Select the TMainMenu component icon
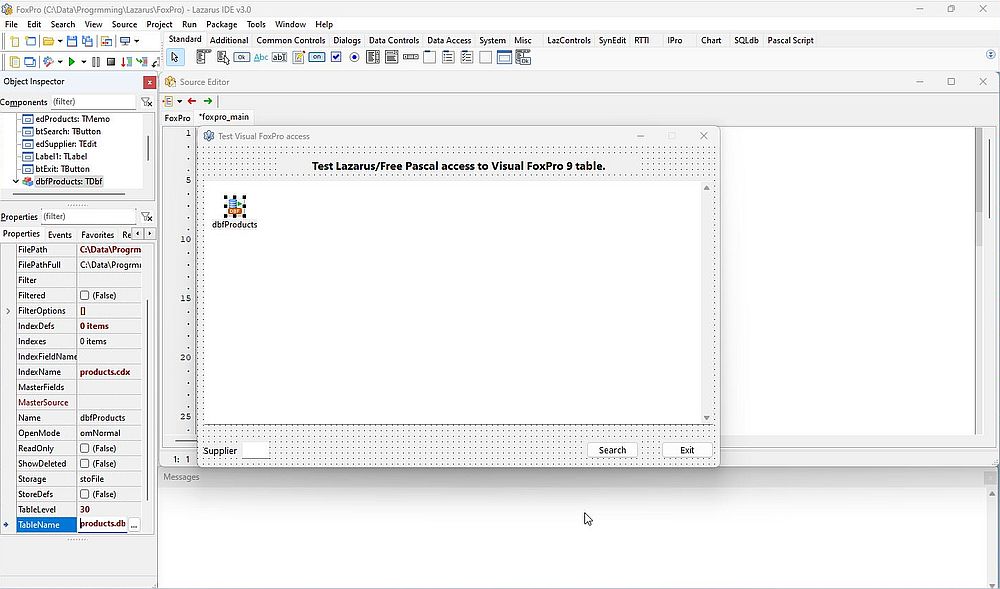Image resolution: width=1000 pixels, height=589 pixels. [x=203, y=57]
